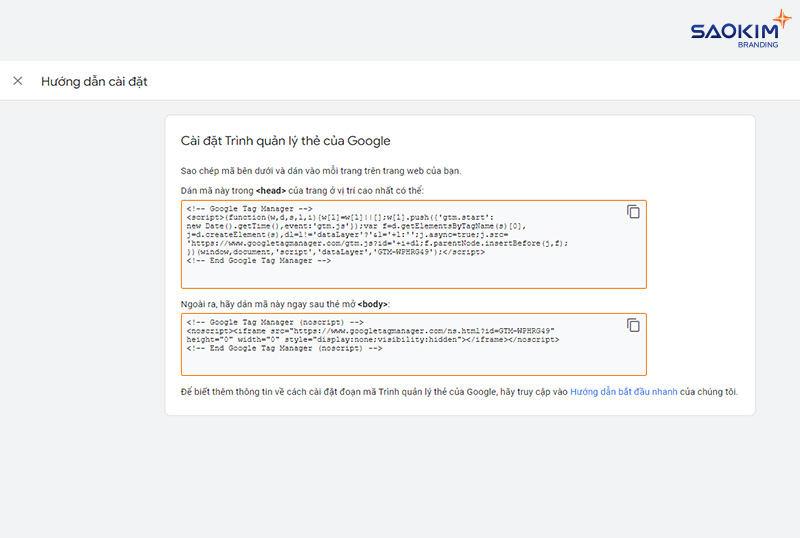Copy the body noscript code snippet
The height and width of the screenshot is (538, 800).
coord(633,325)
